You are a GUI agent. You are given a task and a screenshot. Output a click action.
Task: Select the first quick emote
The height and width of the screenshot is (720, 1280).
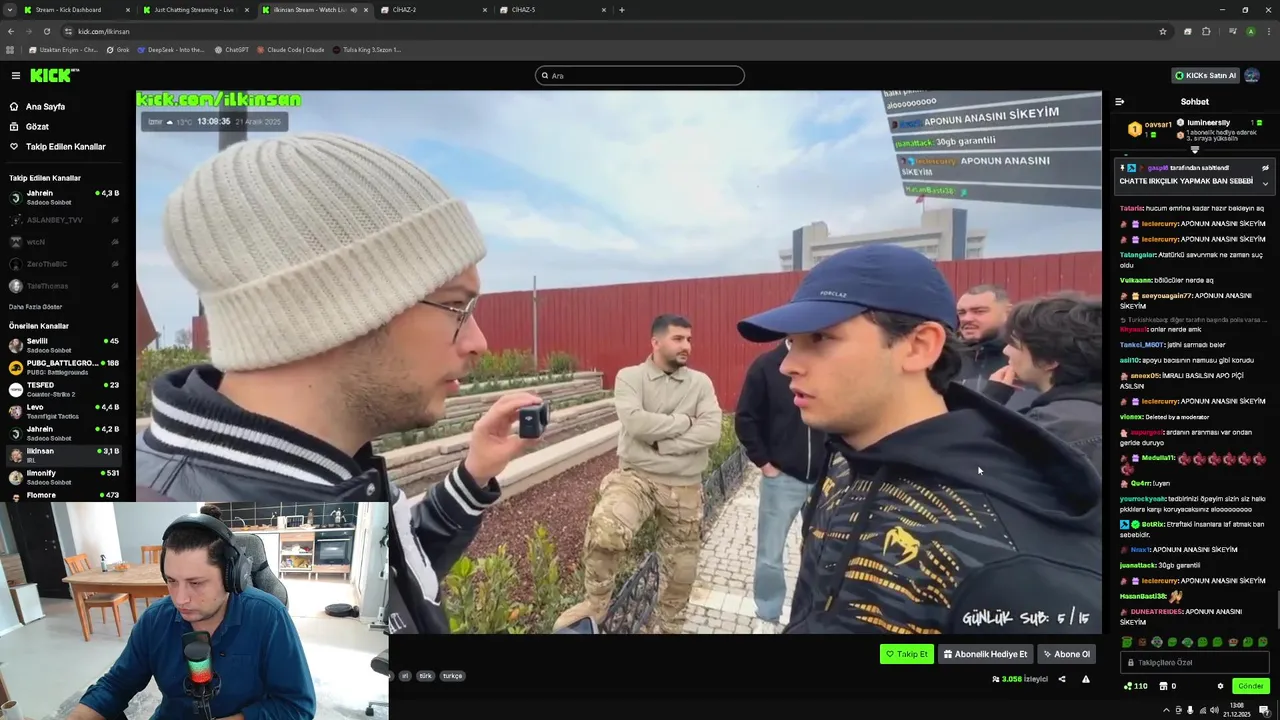1127,642
